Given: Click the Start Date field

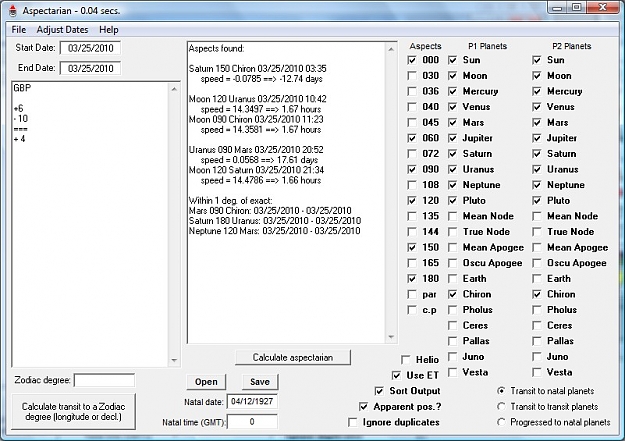Looking at the screenshot, I should (90, 48).
